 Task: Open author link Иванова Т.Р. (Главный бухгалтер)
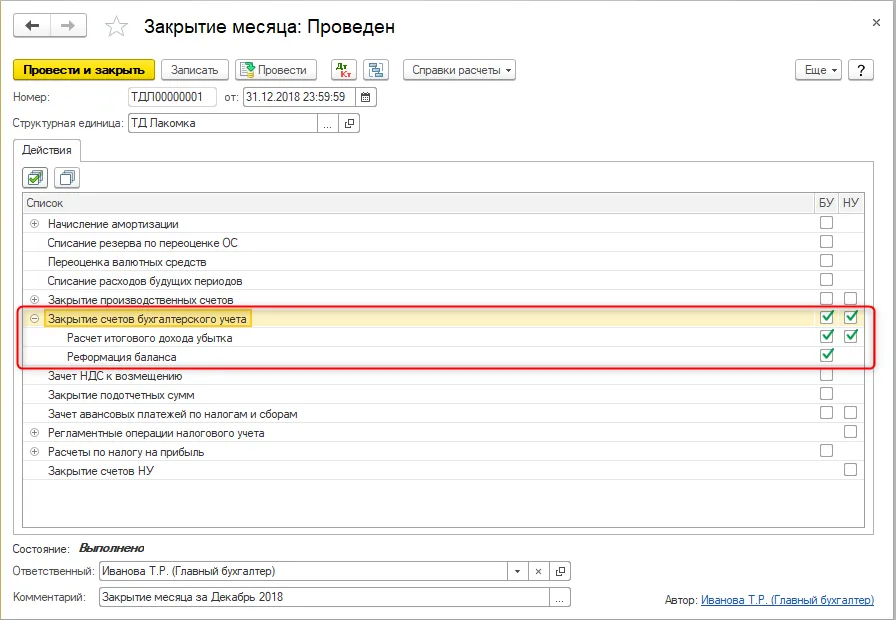[x=787, y=600]
